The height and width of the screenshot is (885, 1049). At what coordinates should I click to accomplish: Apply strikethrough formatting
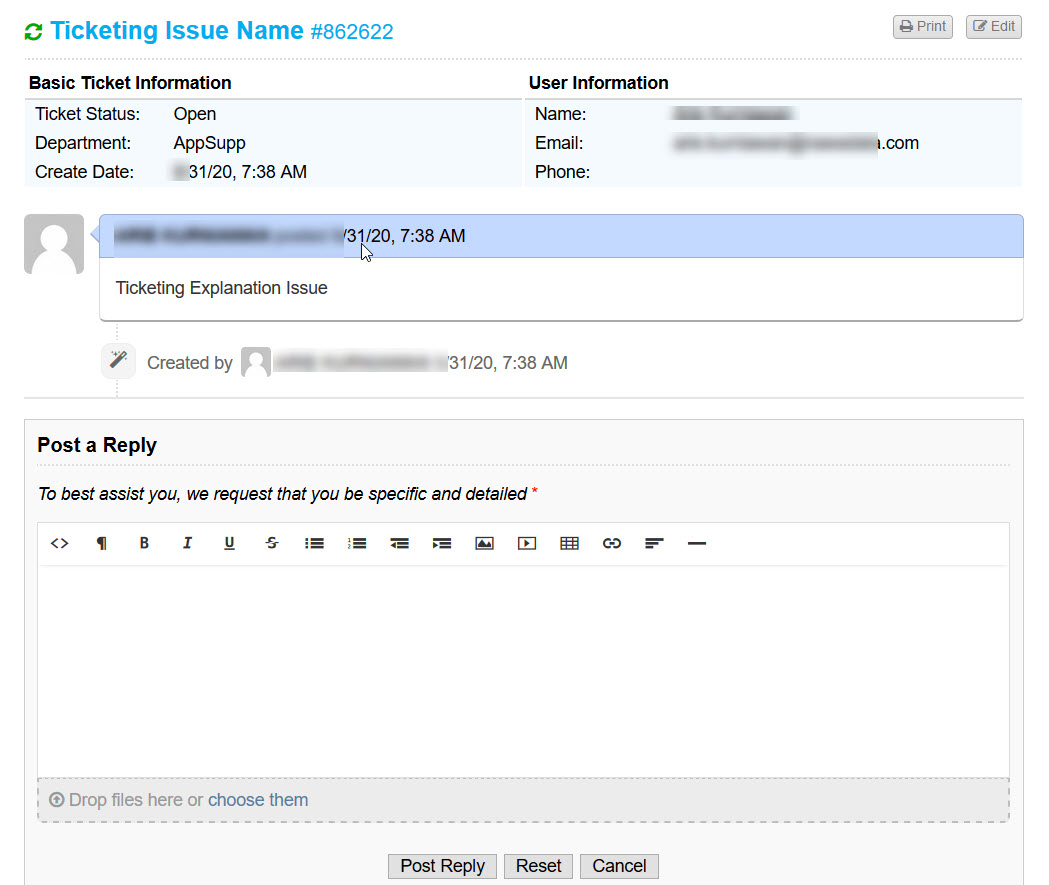272,543
